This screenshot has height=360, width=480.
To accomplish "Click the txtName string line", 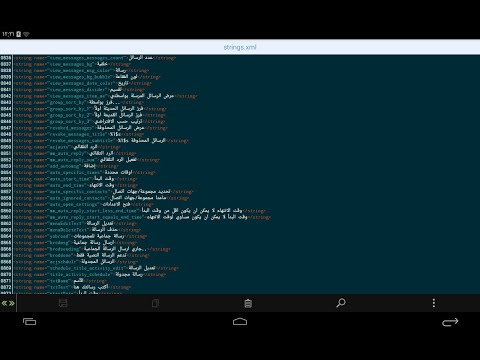I will point(61,281).
